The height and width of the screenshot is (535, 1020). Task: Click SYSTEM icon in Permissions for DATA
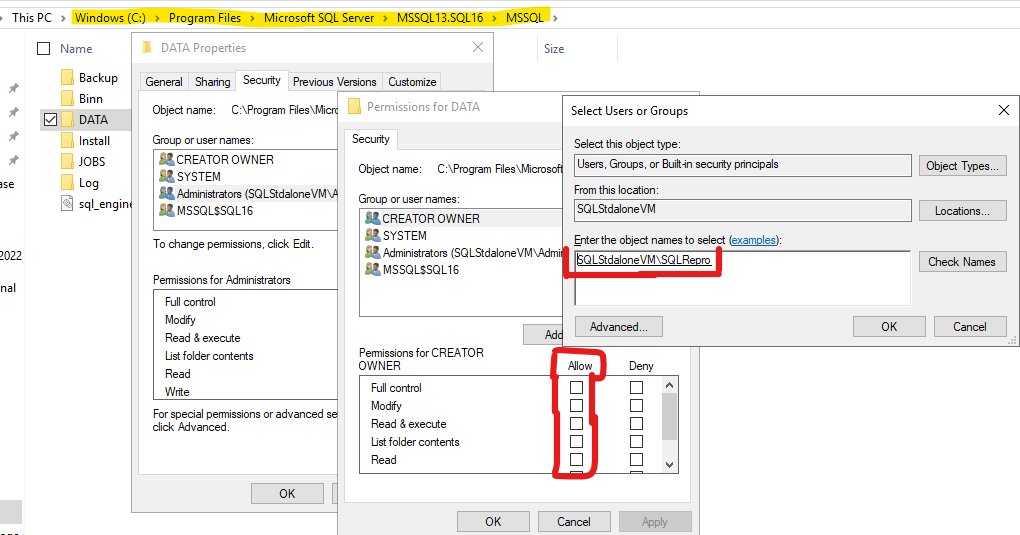point(373,235)
